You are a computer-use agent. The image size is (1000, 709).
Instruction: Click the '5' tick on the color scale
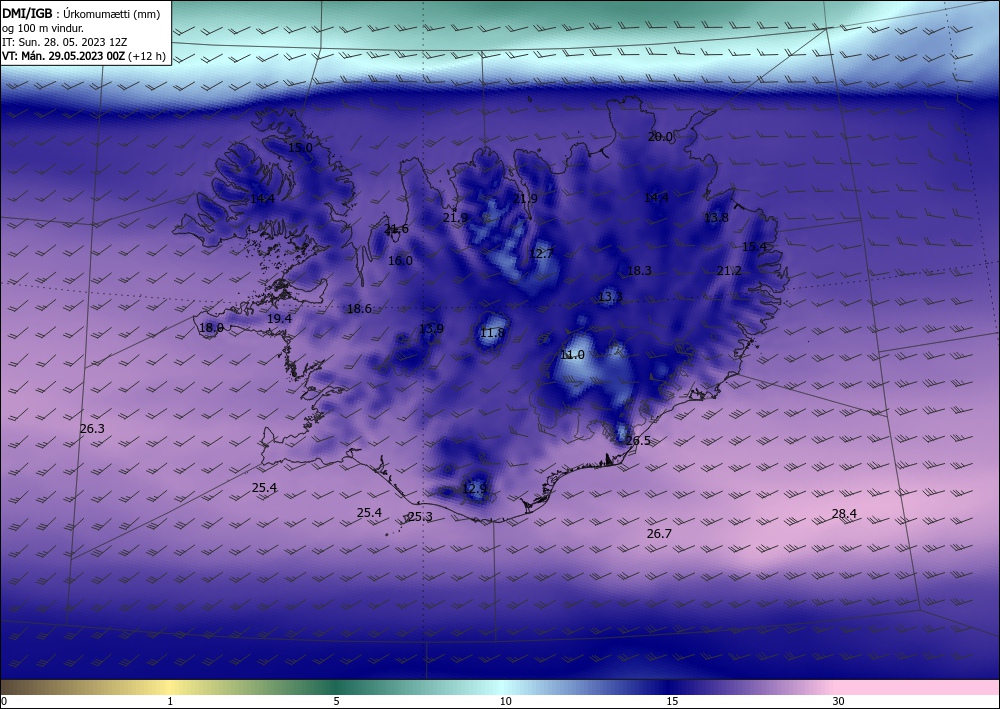point(336,701)
